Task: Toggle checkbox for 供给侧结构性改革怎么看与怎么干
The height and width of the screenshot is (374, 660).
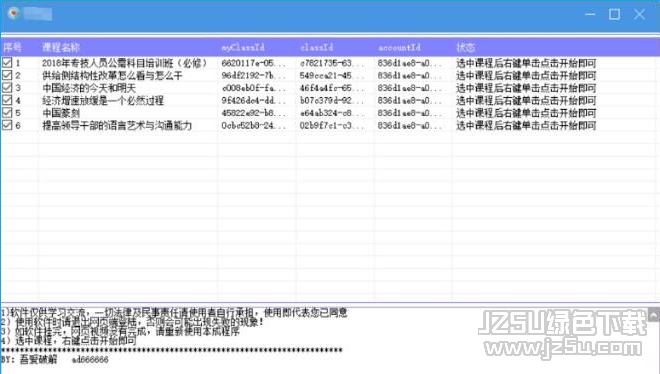Action: coord(7,75)
